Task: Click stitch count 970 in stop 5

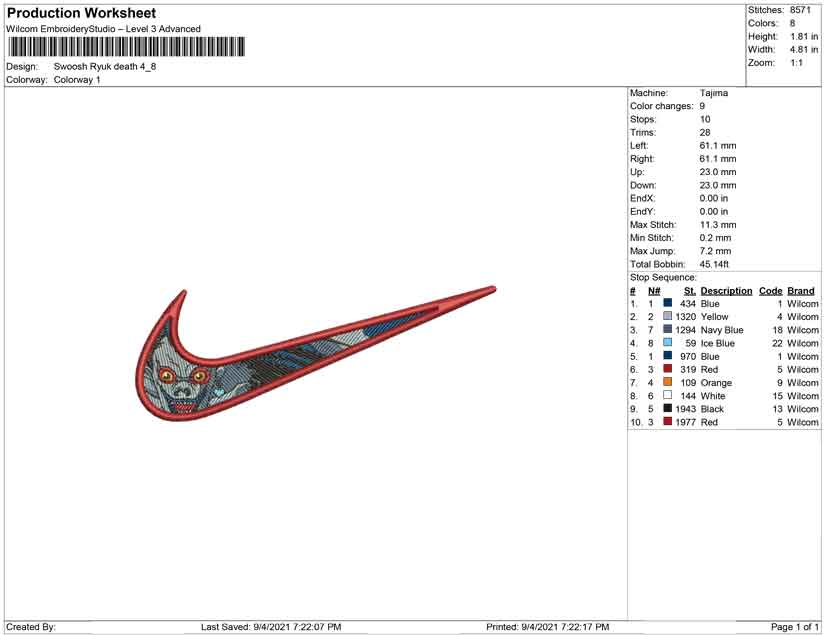Action: point(688,356)
